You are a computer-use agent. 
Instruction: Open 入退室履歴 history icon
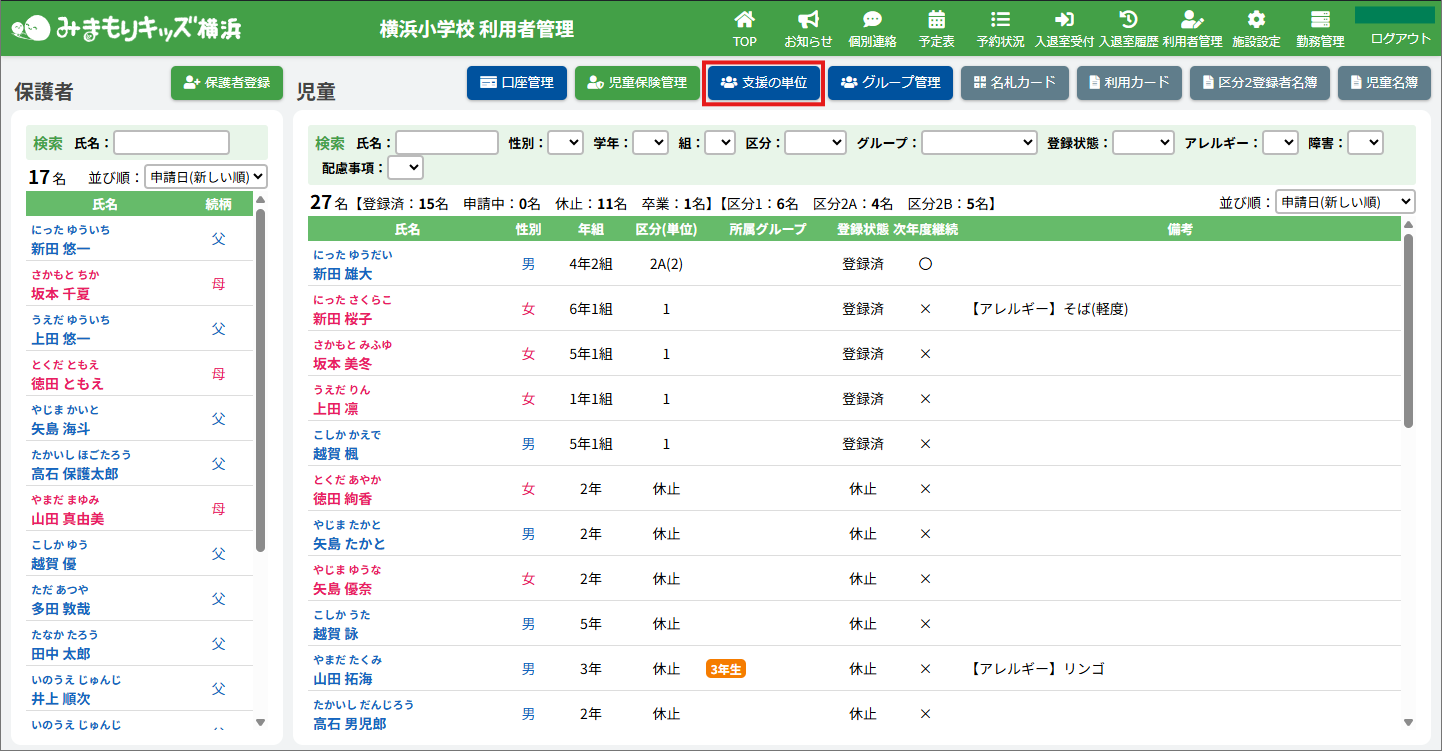[x=1128, y=20]
